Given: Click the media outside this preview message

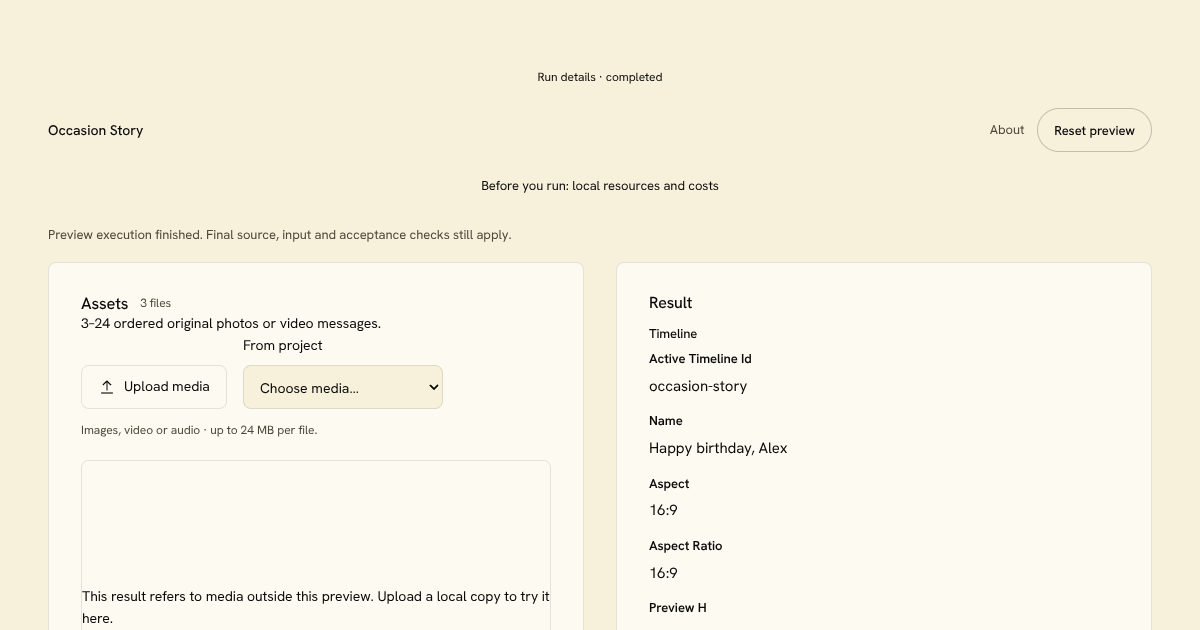Looking at the screenshot, I should (316, 607).
